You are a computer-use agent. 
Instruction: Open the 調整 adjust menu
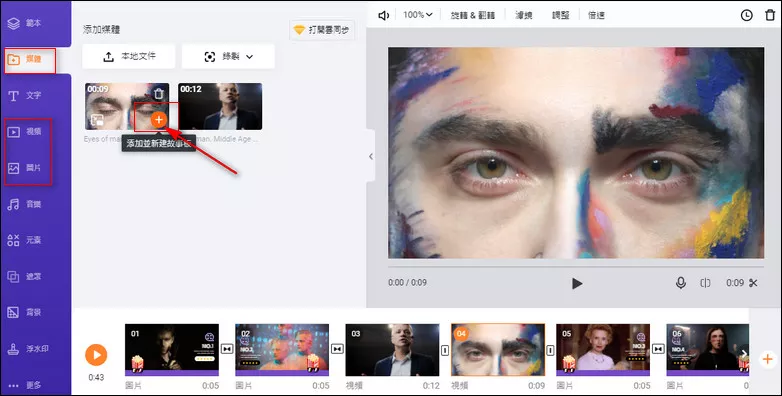[x=561, y=15]
